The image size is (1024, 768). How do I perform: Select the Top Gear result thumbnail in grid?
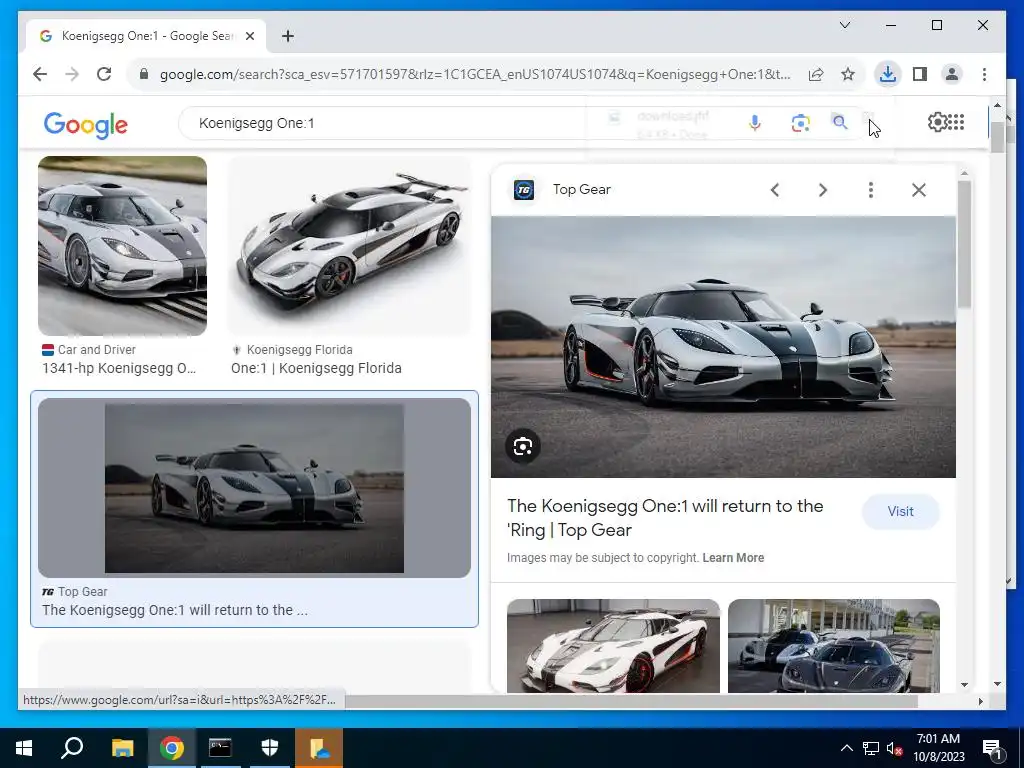(x=254, y=488)
